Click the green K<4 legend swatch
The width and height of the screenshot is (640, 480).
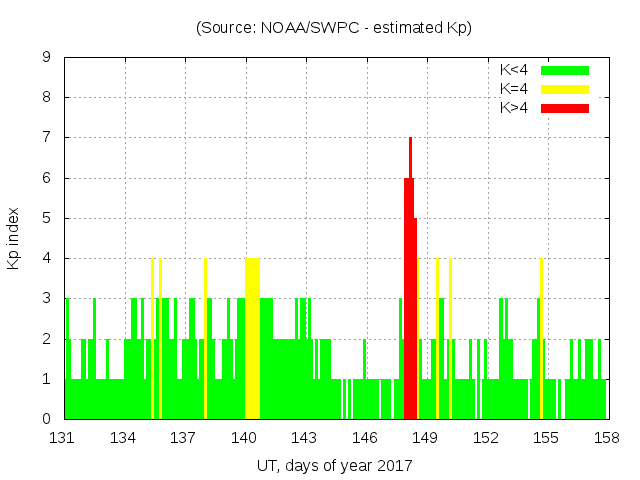point(565,70)
